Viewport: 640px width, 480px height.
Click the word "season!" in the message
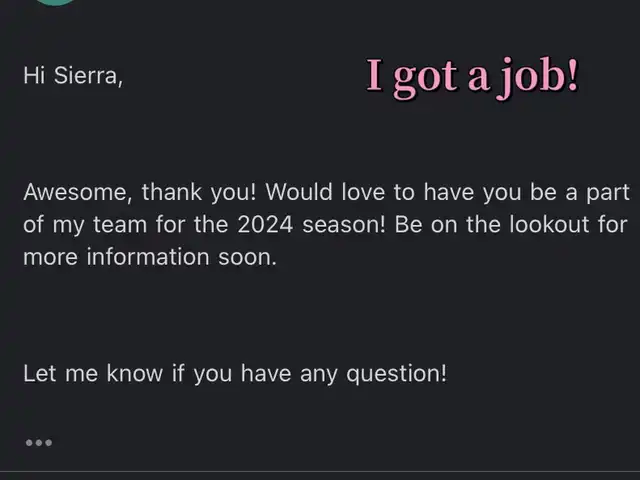[x=344, y=225]
